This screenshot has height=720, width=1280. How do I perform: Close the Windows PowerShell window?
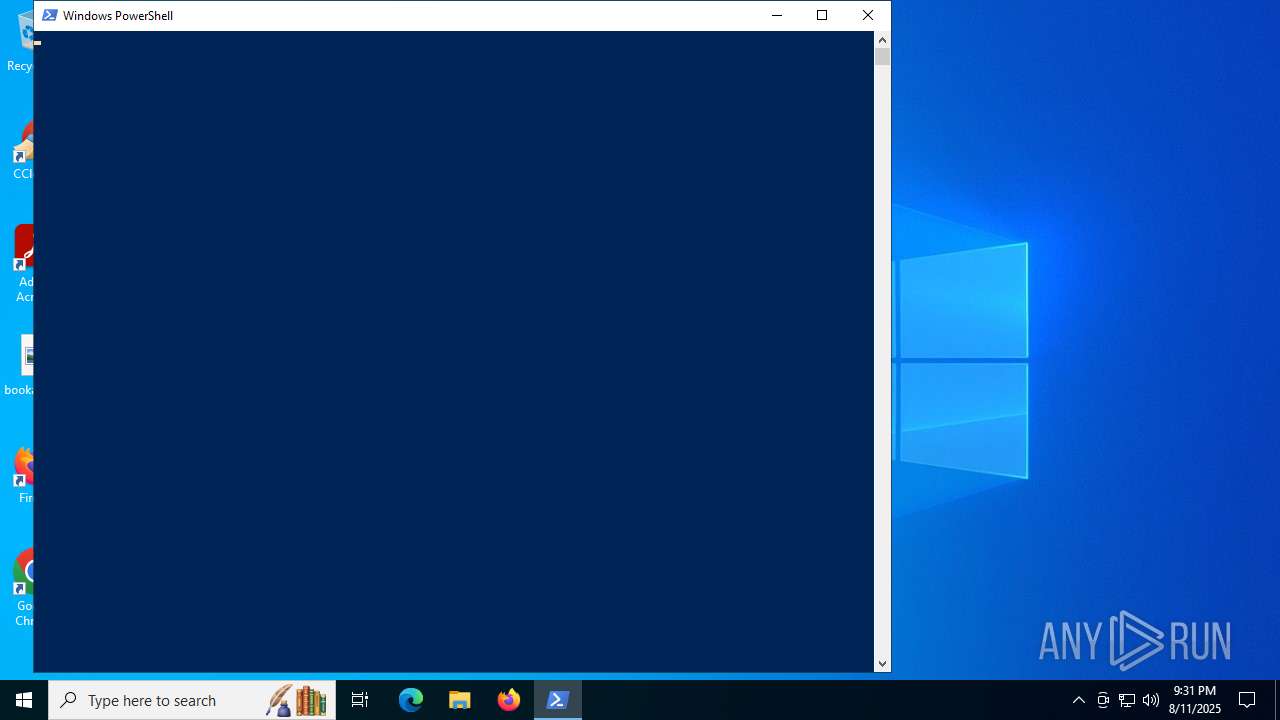tap(868, 15)
